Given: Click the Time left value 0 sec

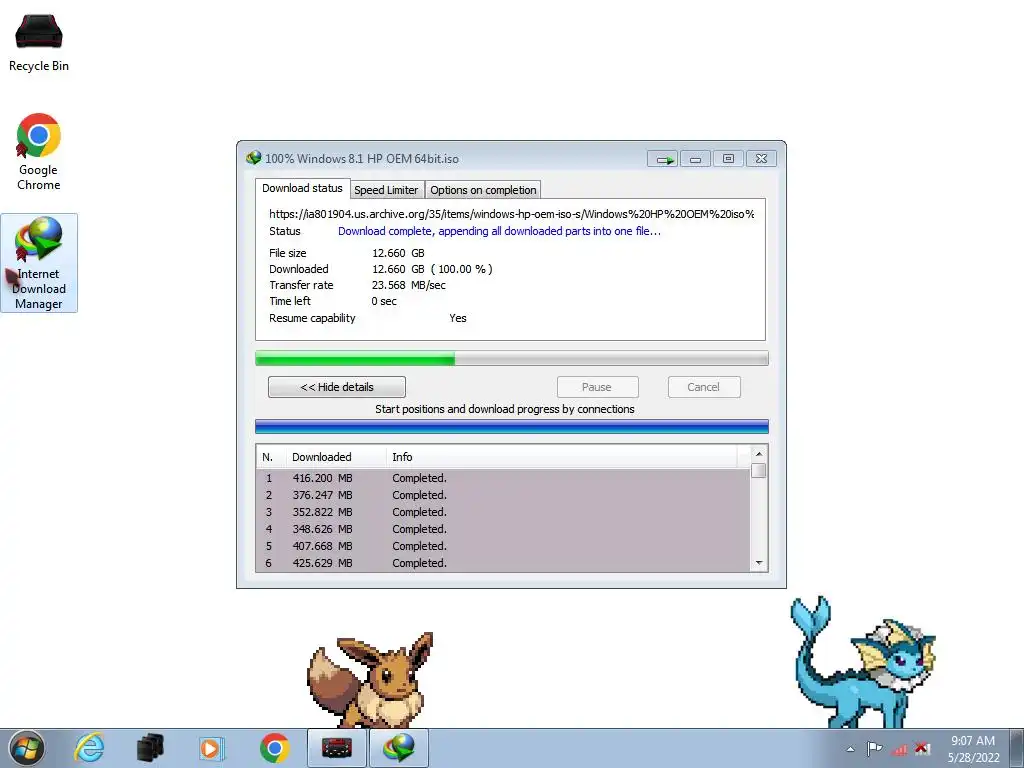Looking at the screenshot, I should point(384,301).
